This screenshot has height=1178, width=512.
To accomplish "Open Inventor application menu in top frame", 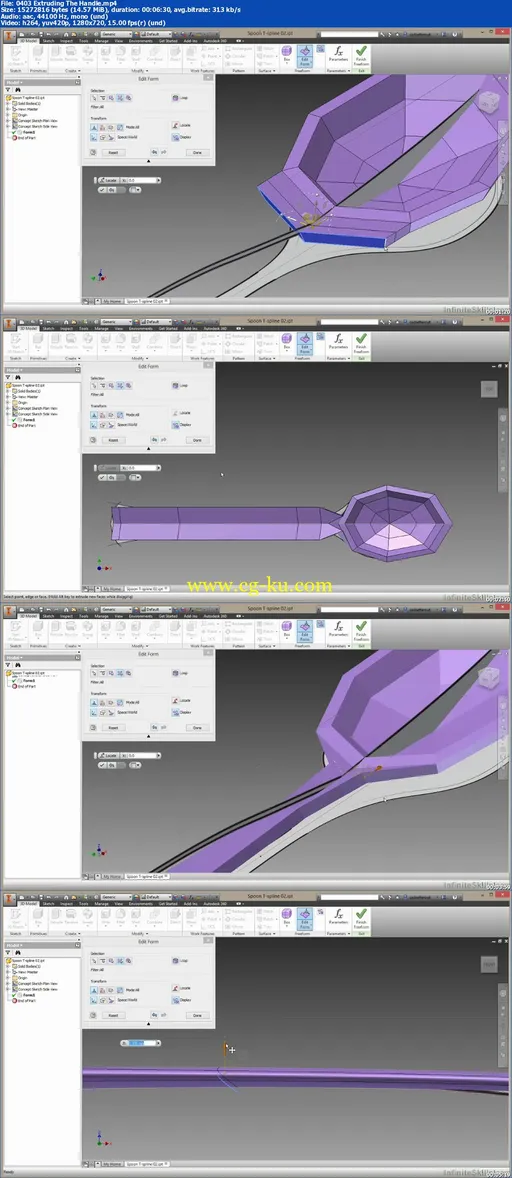I will (x=11, y=36).
